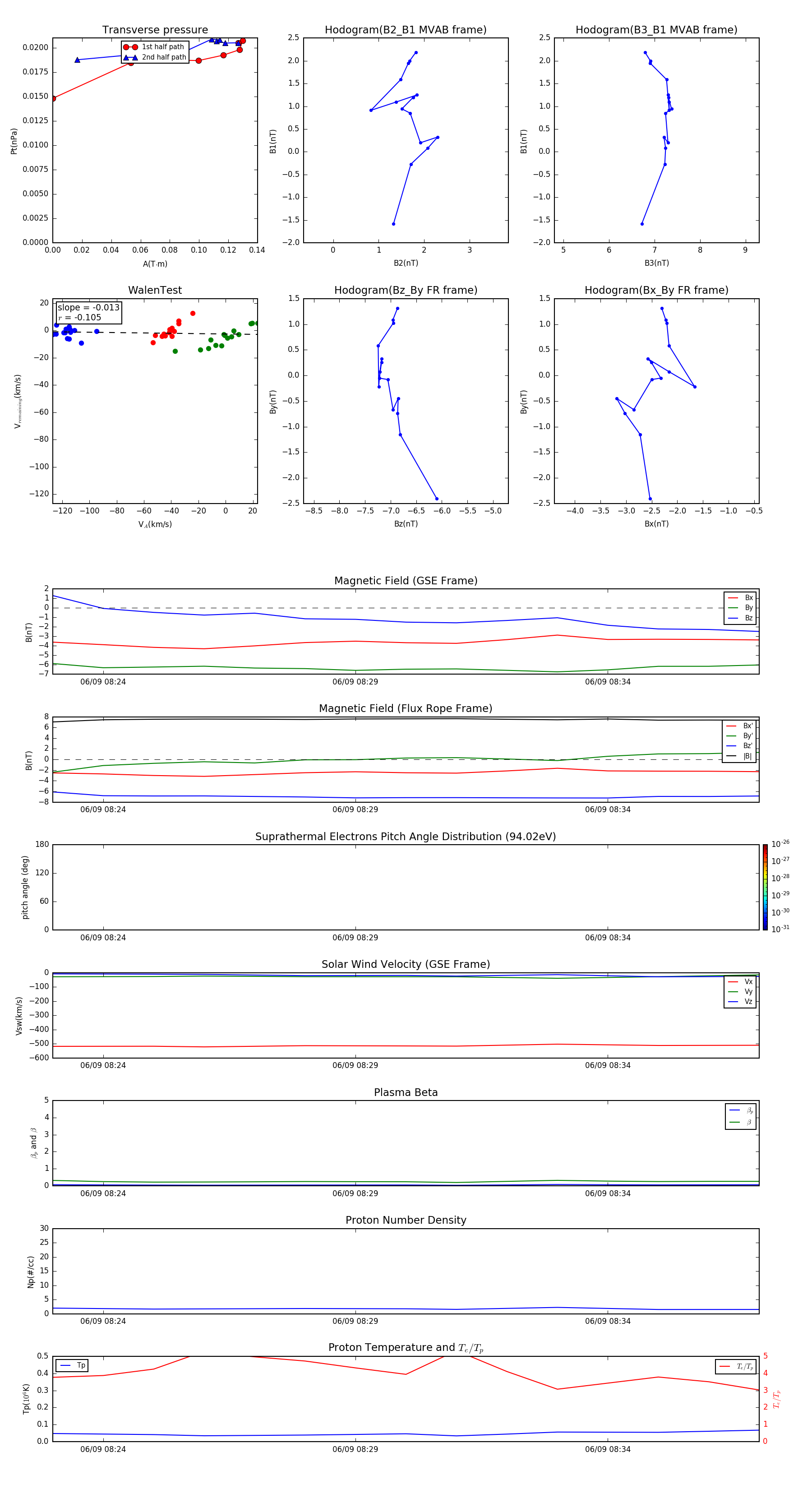
Task: Click the Pt(nPa) axis label
Action: 14,141
